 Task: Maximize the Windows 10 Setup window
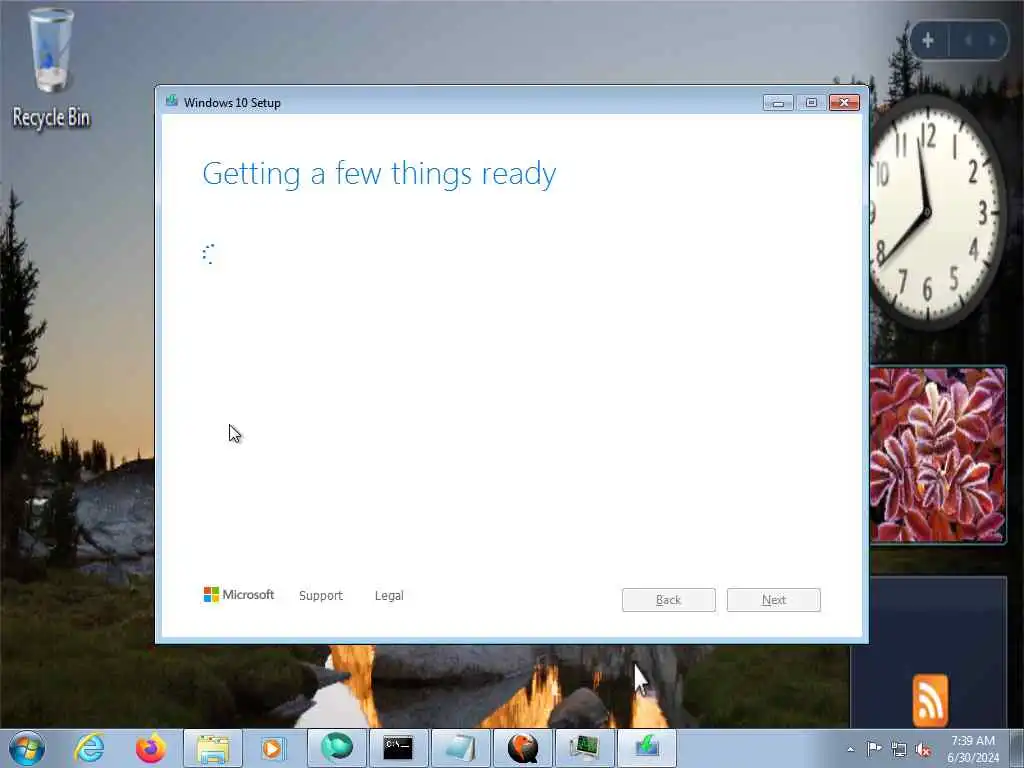tap(811, 103)
